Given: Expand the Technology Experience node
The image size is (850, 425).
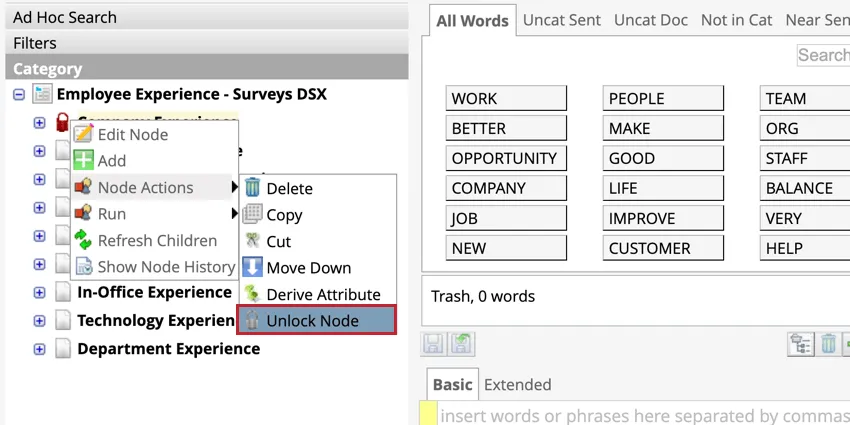Looking at the screenshot, I should point(39,321).
